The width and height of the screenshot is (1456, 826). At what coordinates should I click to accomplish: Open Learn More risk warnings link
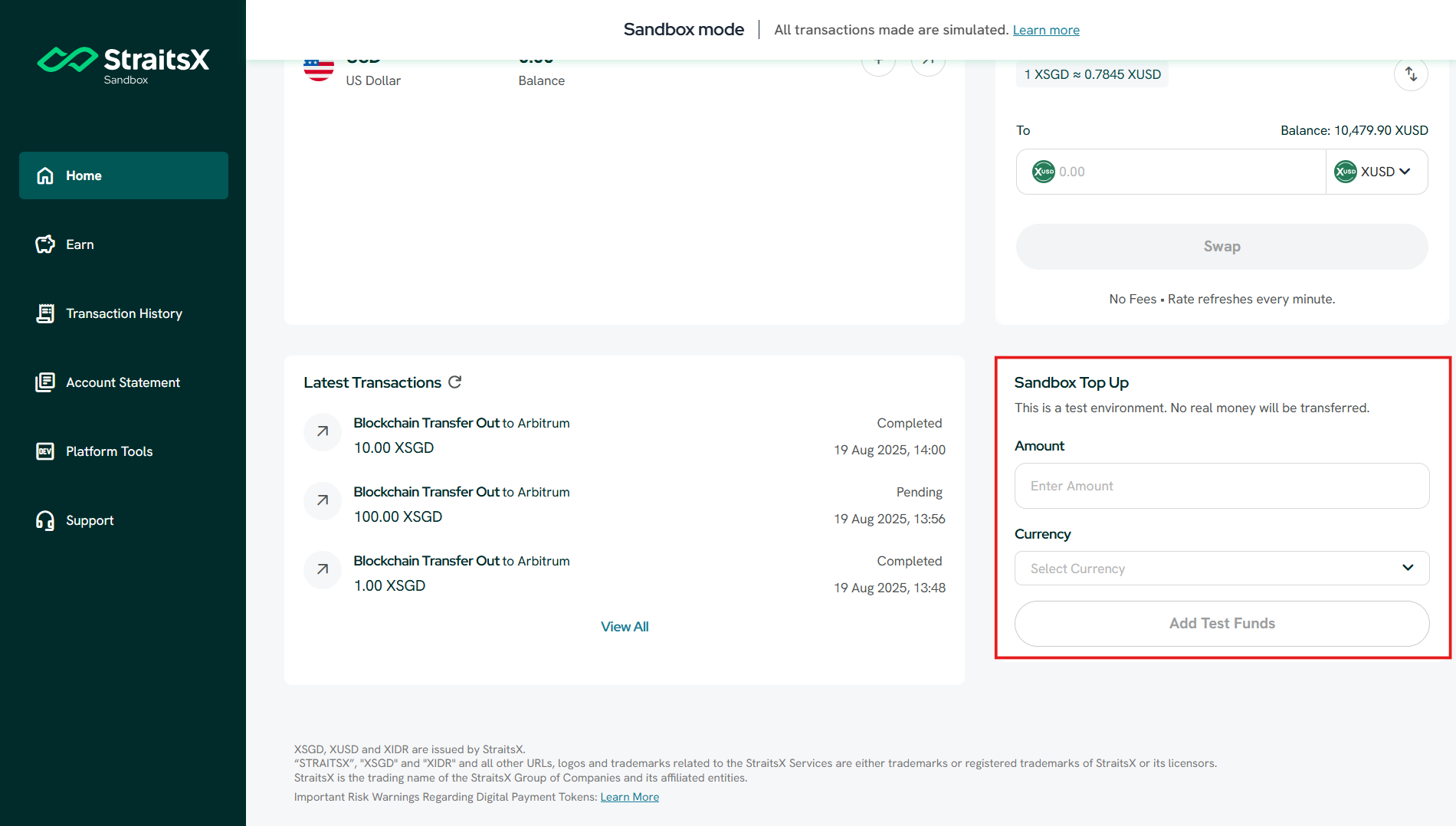[x=630, y=797]
